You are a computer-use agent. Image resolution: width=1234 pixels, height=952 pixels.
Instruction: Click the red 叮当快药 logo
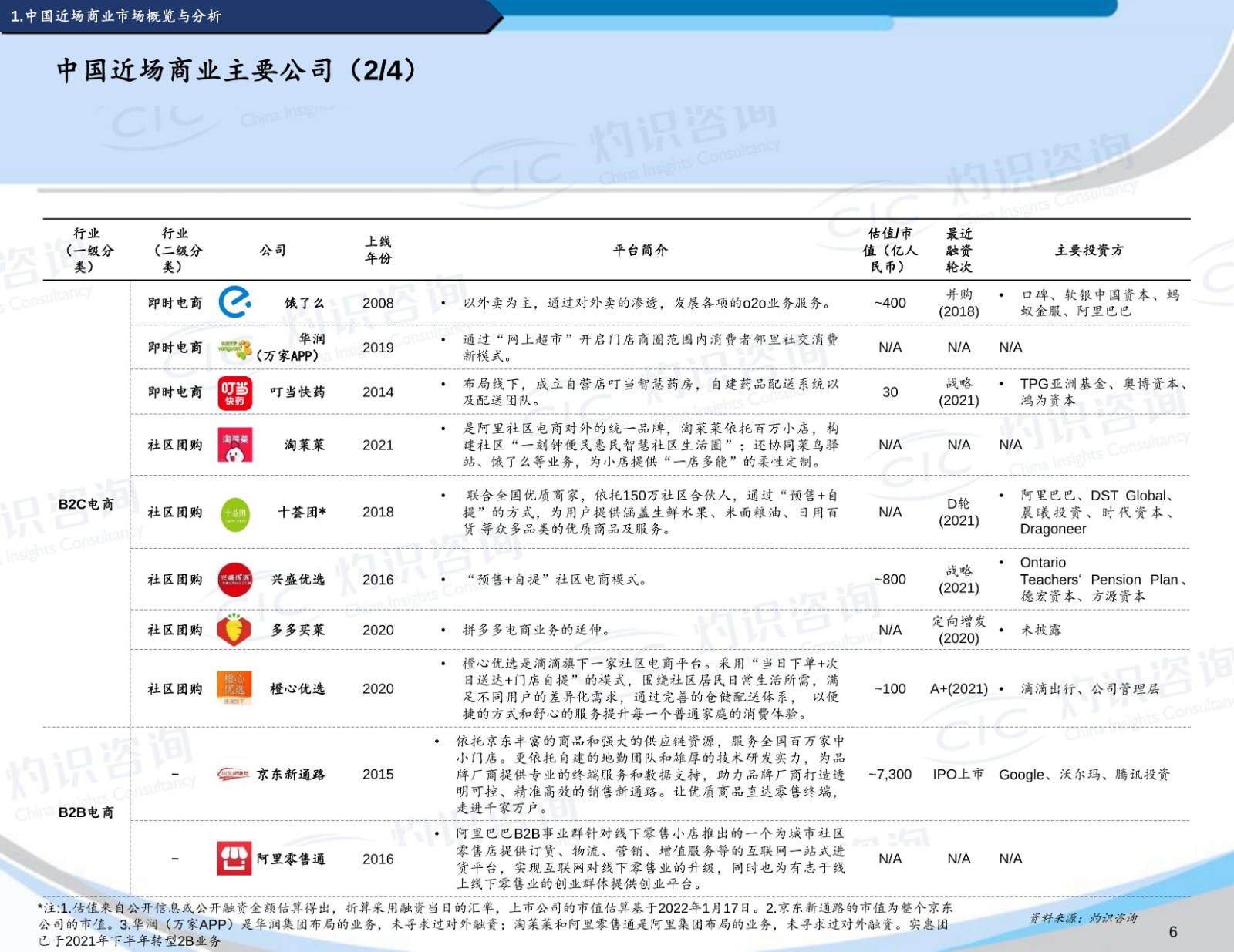(x=234, y=392)
